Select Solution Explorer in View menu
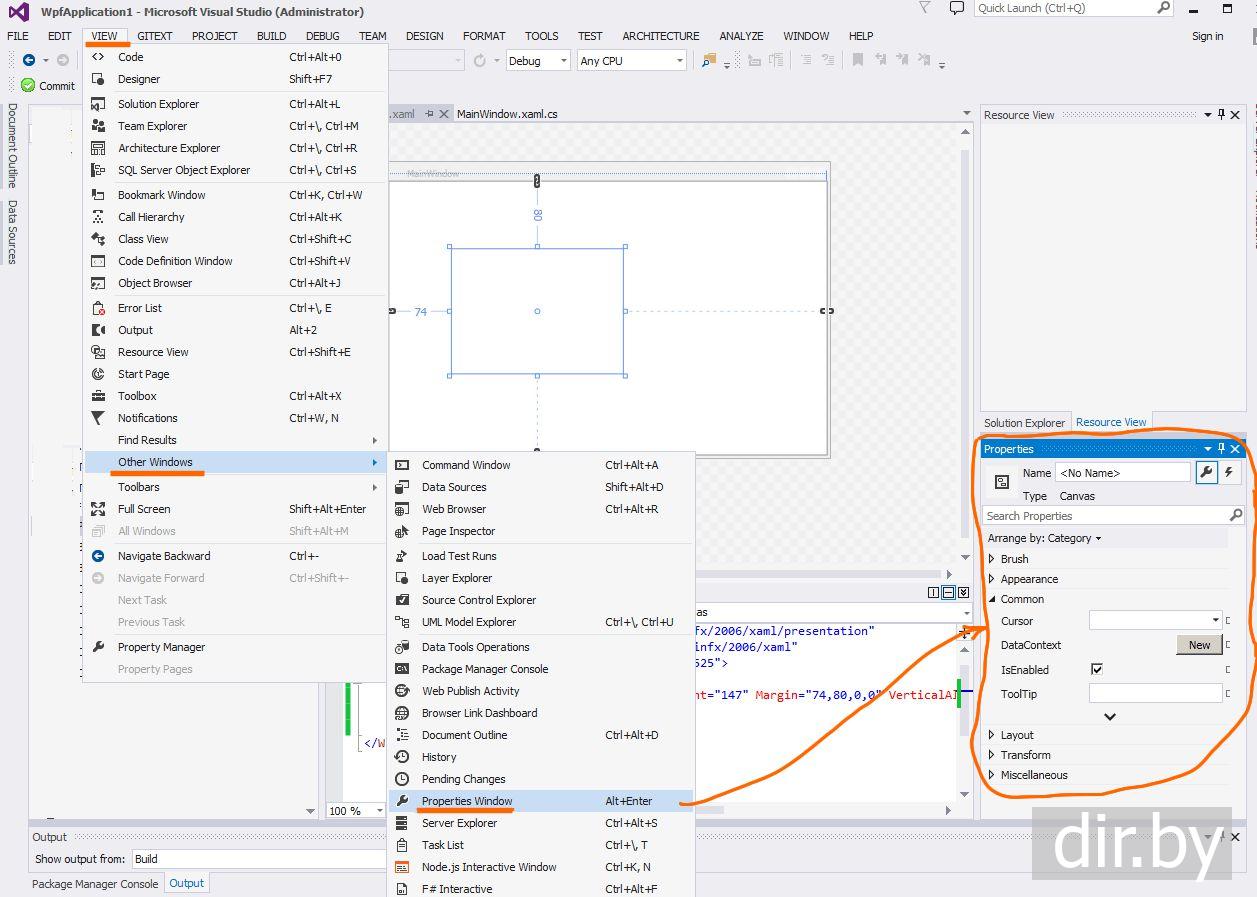 (158, 104)
